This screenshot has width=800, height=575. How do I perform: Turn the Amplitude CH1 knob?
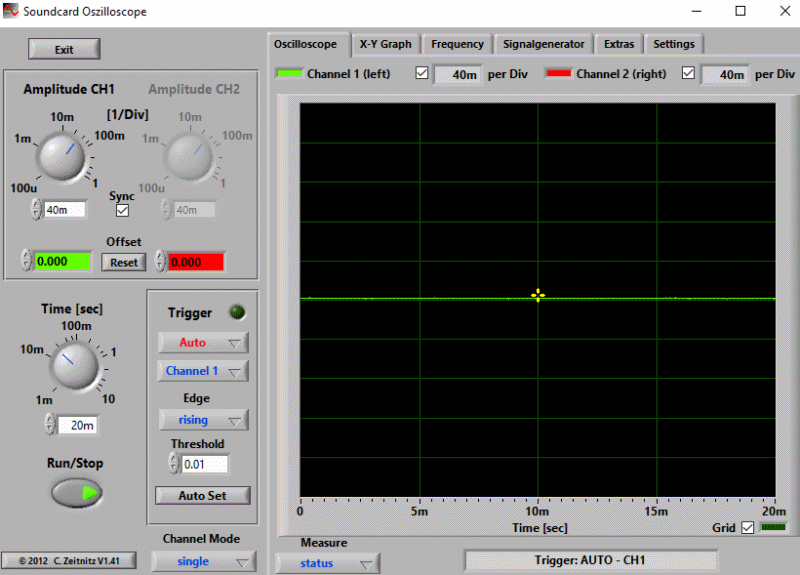[x=62, y=156]
